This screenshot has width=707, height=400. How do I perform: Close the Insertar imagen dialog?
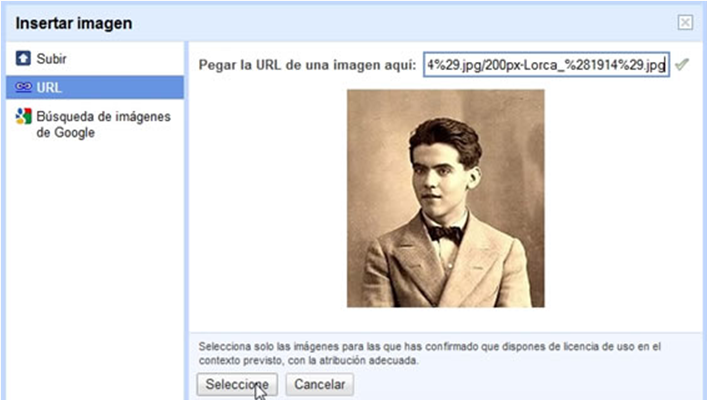(685, 22)
